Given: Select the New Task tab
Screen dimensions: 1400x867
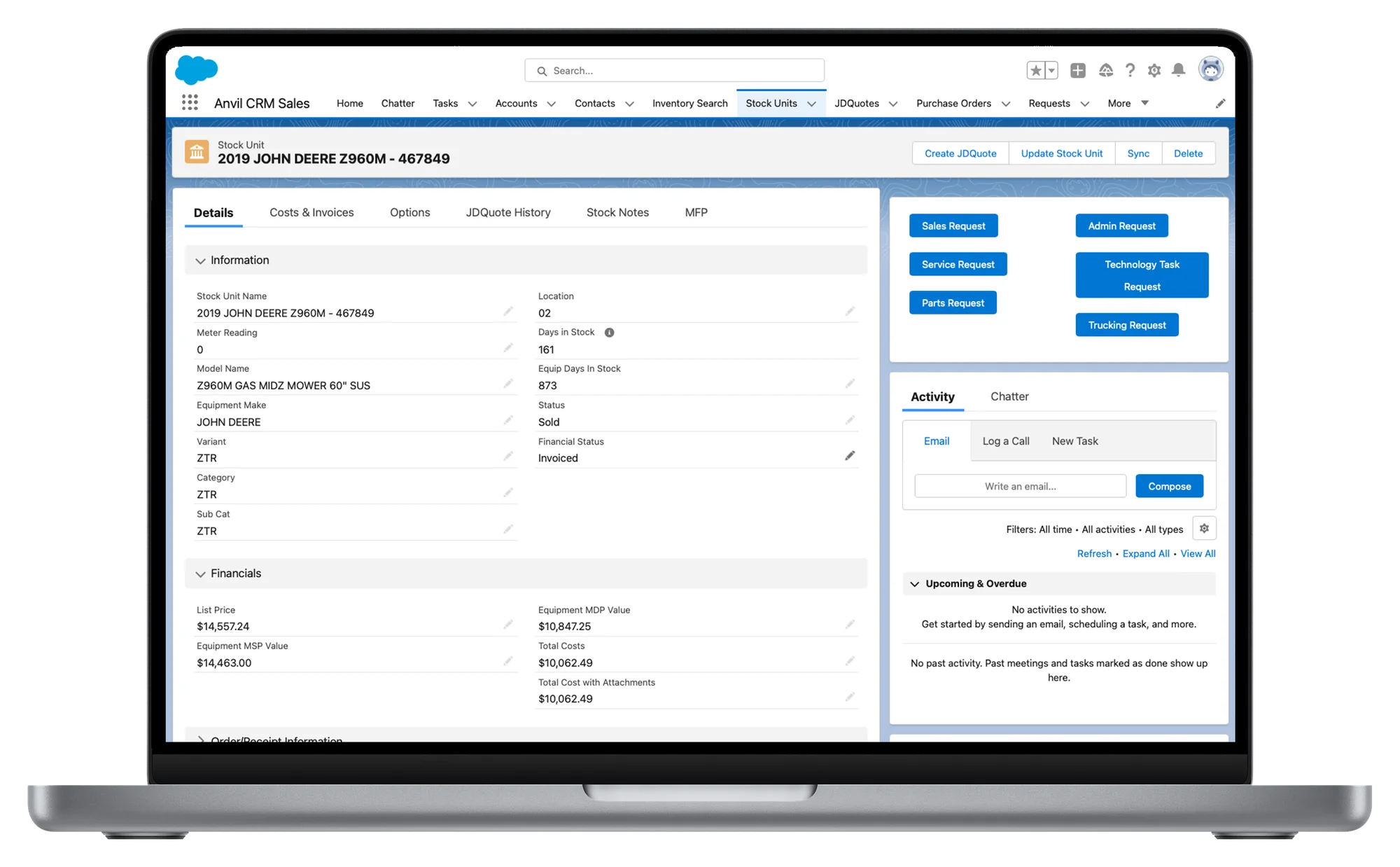Looking at the screenshot, I should click(x=1074, y=441).
